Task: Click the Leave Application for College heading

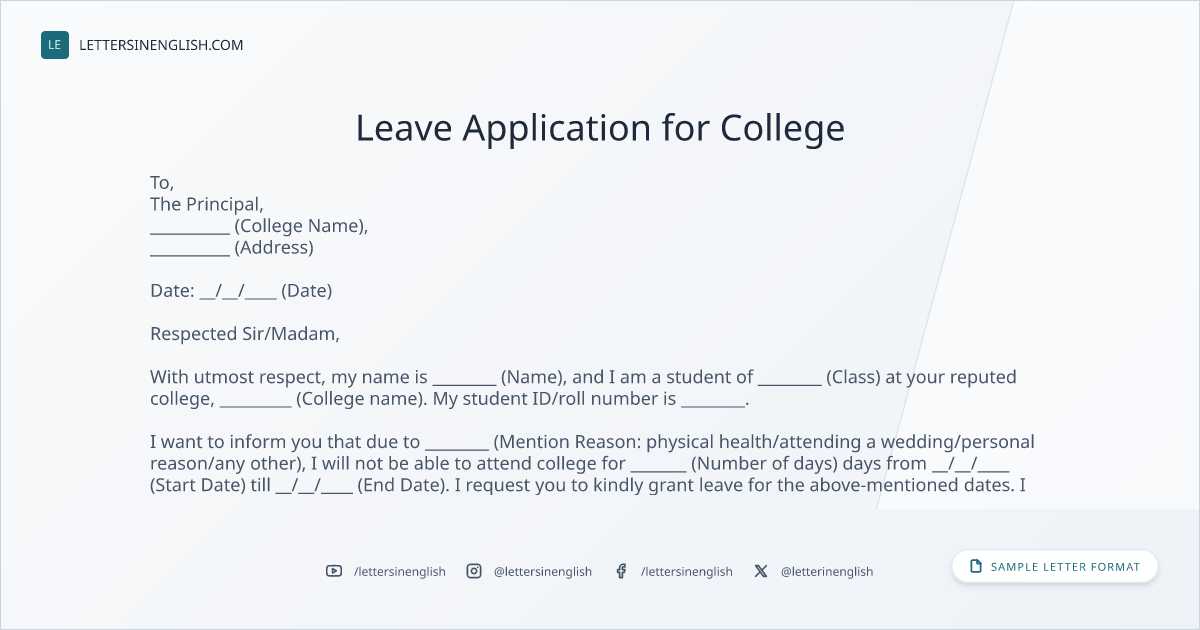Action: point(600,128)
